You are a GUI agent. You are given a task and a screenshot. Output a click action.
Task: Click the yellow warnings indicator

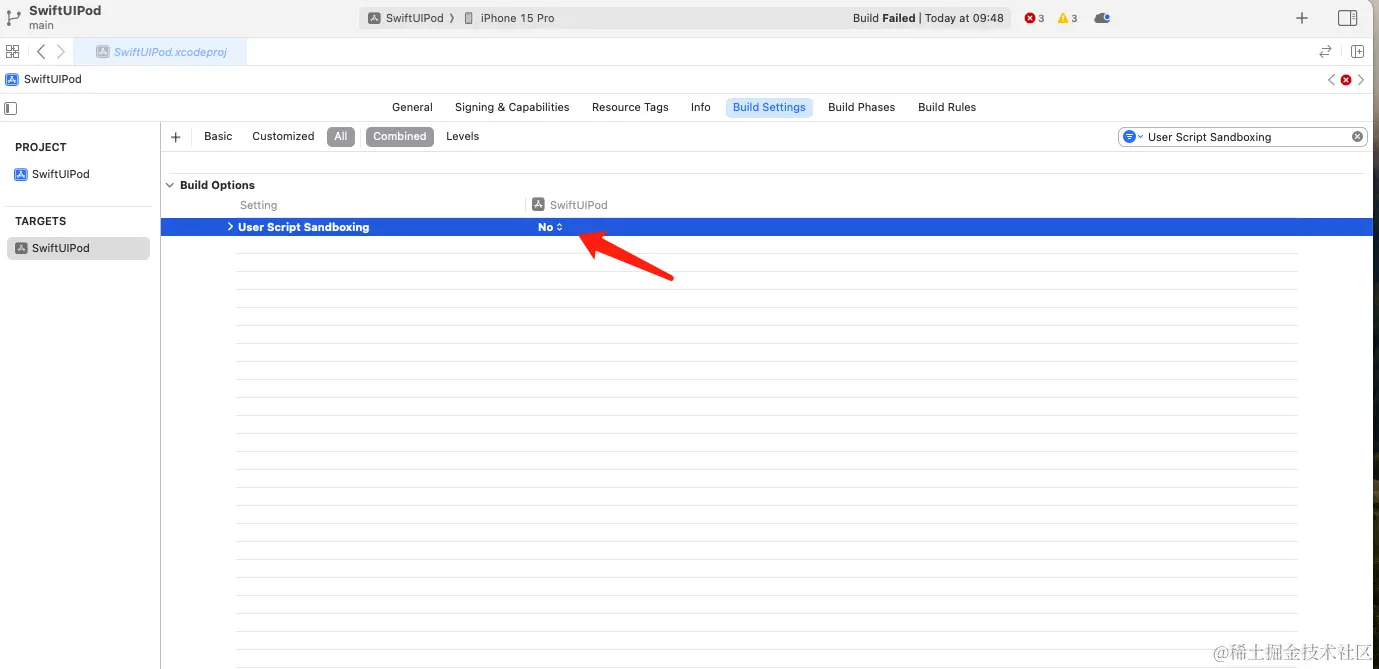[1067, 18]
